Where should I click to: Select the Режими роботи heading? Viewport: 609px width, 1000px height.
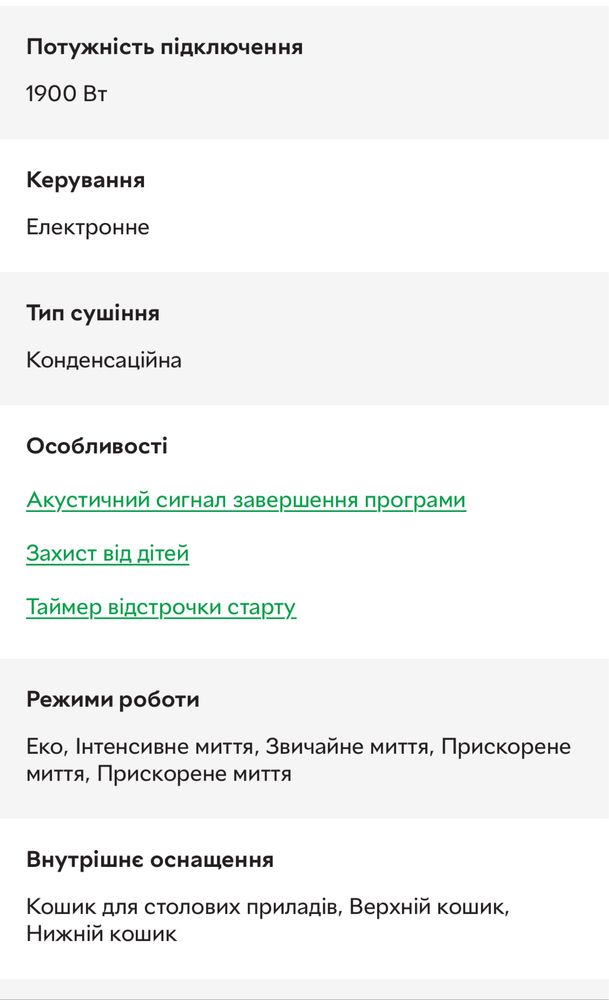coord(113,700)
